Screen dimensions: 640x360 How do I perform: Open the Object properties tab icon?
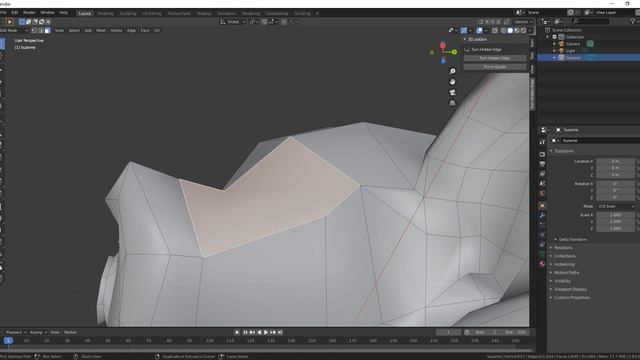coord(542,205)
